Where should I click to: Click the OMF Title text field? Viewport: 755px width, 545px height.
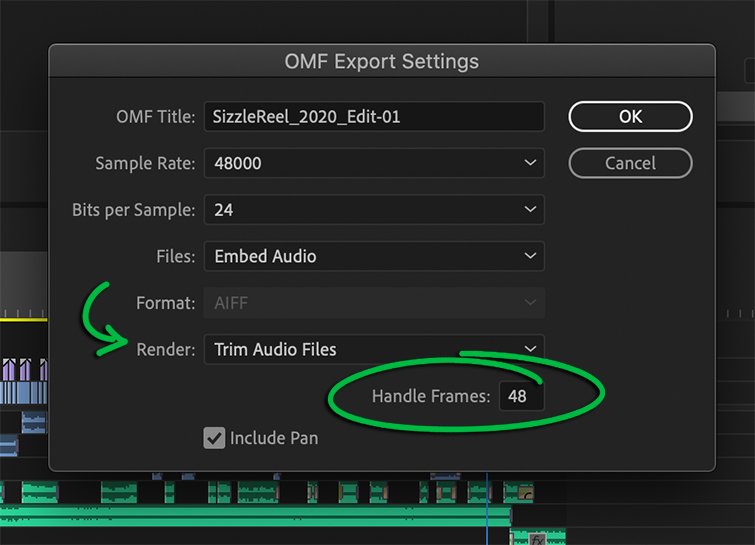pos(373,117)
